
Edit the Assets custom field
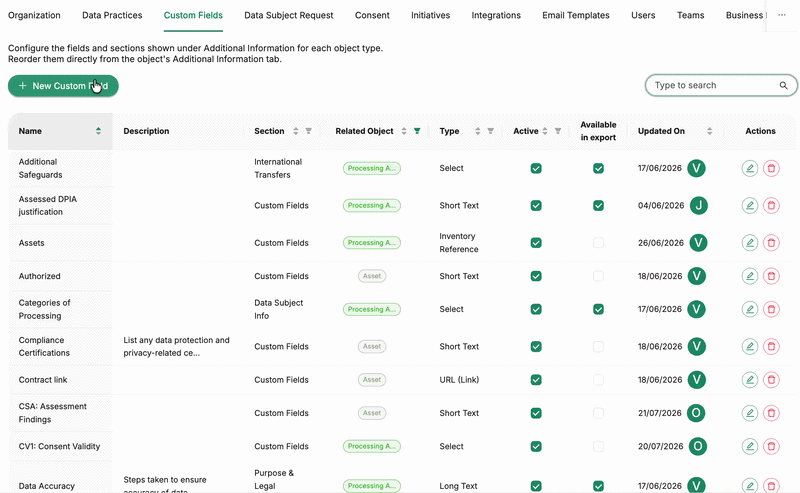[749, 242]
